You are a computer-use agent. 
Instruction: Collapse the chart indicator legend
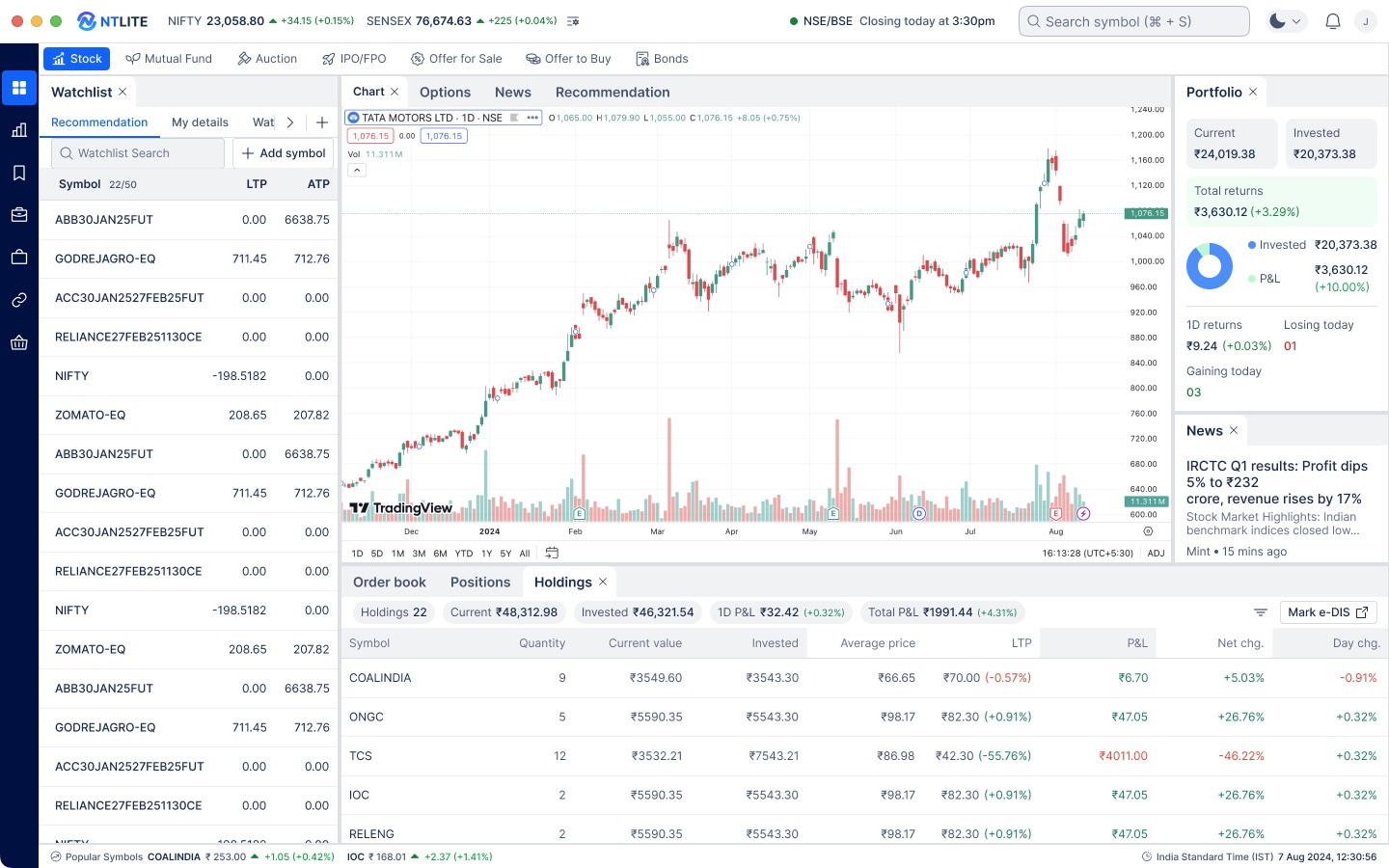coord(357,170)
